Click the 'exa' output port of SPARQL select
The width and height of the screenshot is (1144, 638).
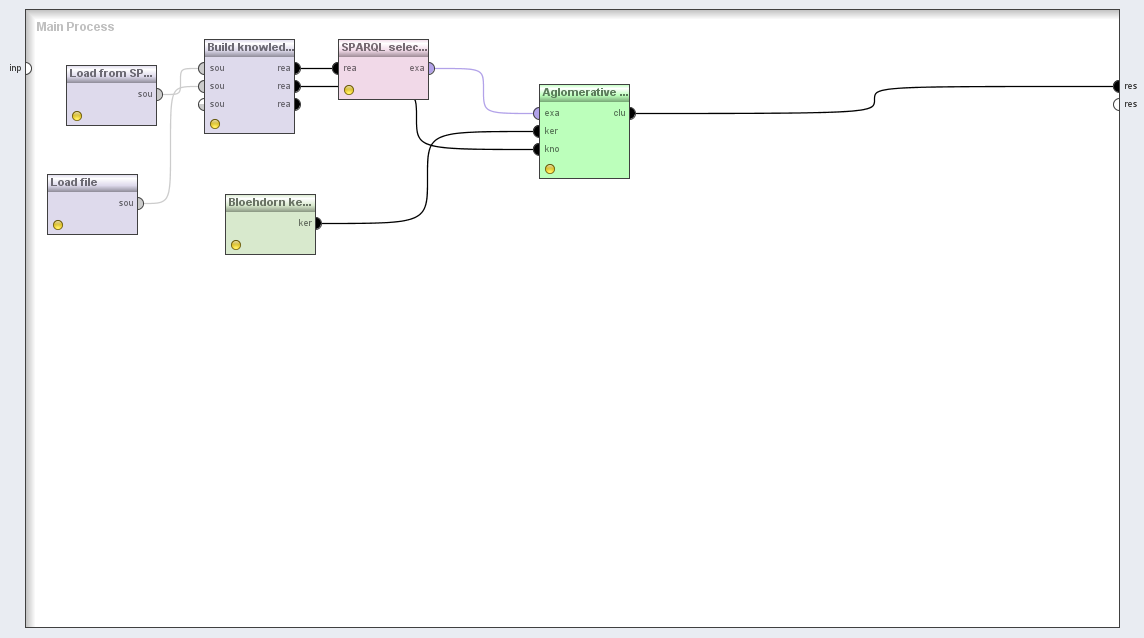pos(431,68)
